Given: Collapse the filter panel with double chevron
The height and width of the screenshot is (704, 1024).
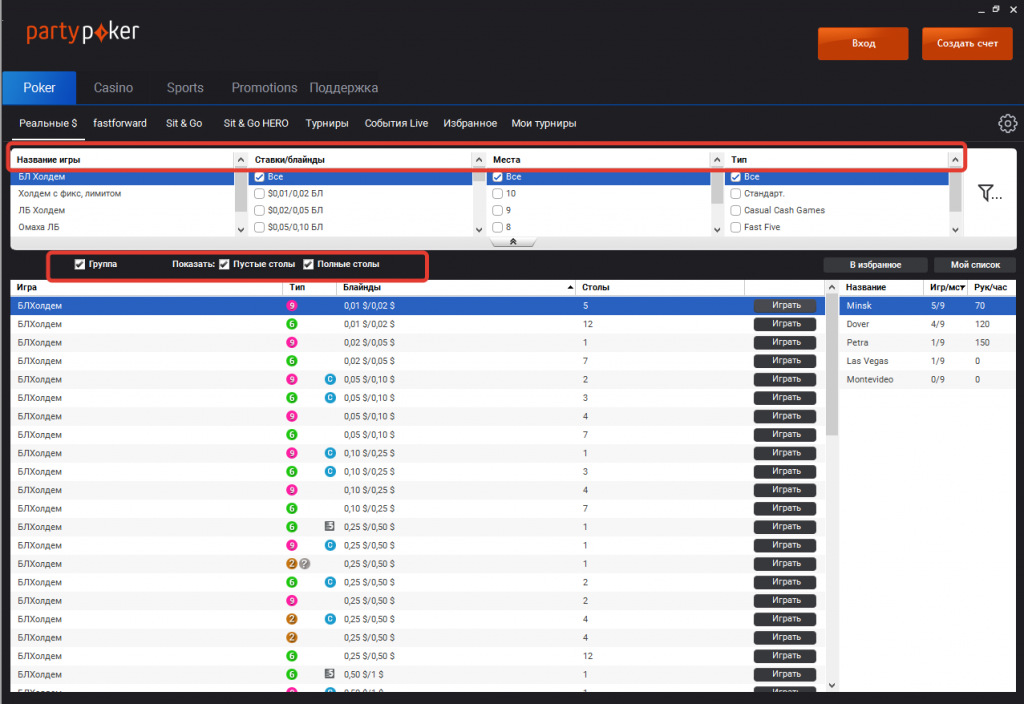Looking at the screenshot, I should tap(512, 242).
